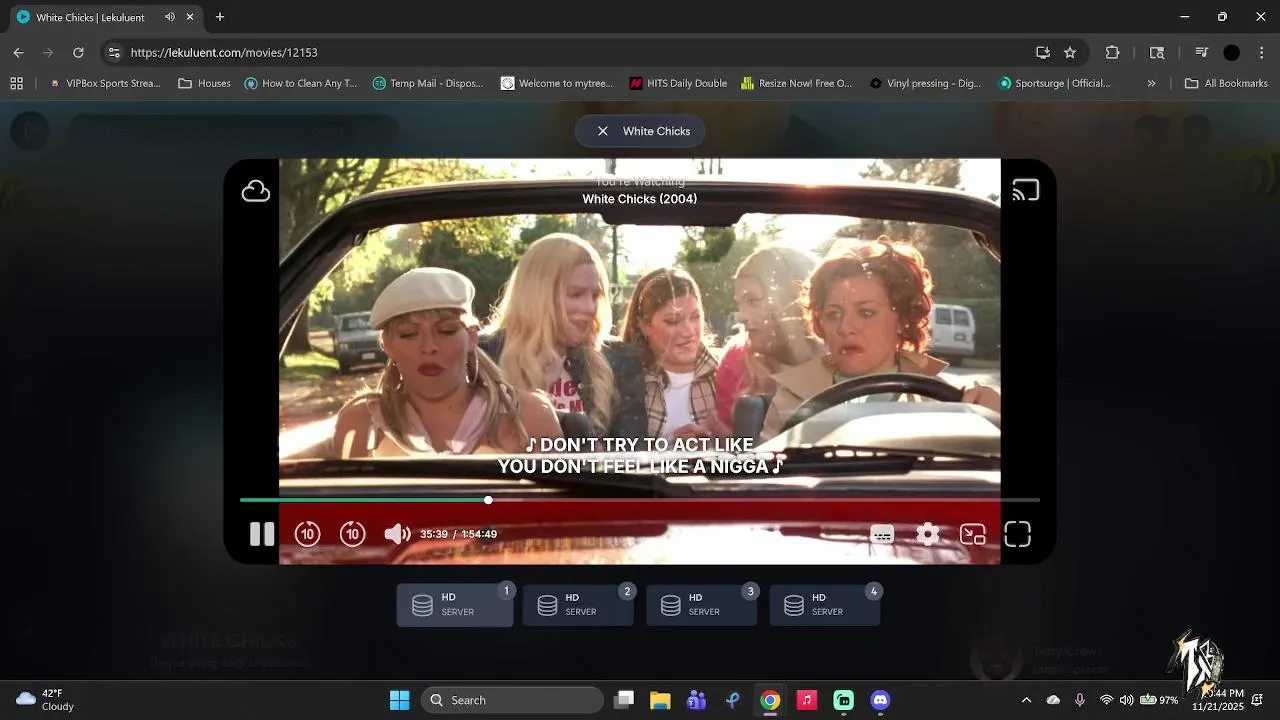Open the pink music app on taskbar
This screenshot has height=720, width=1280.
[x=807, y=700]
